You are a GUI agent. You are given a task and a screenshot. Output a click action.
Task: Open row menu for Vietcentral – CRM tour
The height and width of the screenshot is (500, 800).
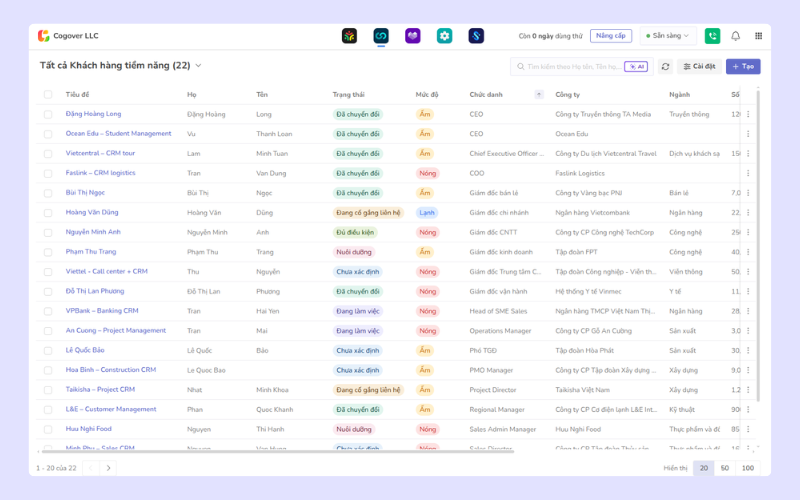click(748, 154)
